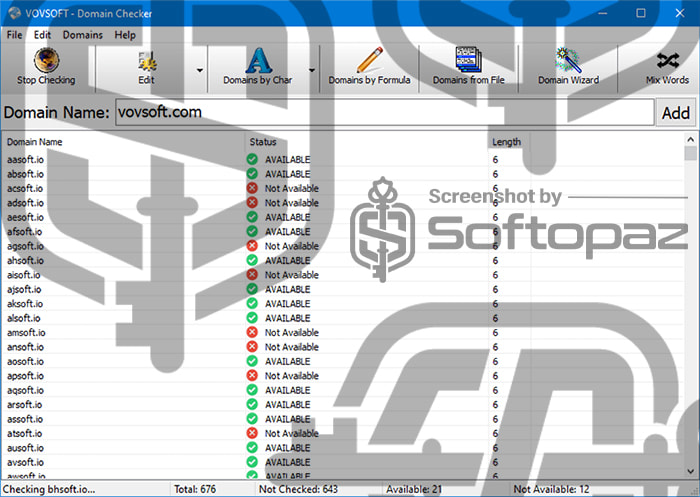Select the ajsoft.io domain entry
This screenshot has height=497, width=700.
tap(24, 289)
